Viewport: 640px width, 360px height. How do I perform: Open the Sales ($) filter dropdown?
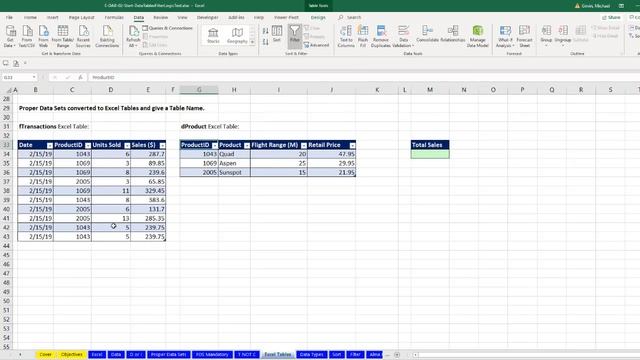point(162,145)
